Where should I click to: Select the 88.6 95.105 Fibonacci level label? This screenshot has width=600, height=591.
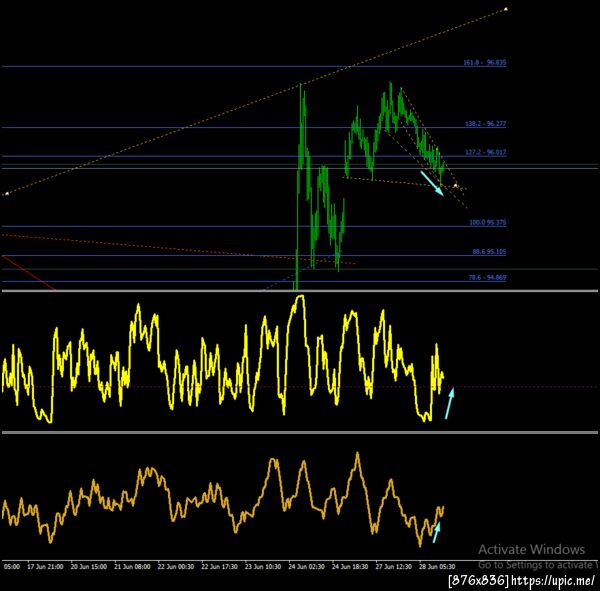tap(489, 251)
